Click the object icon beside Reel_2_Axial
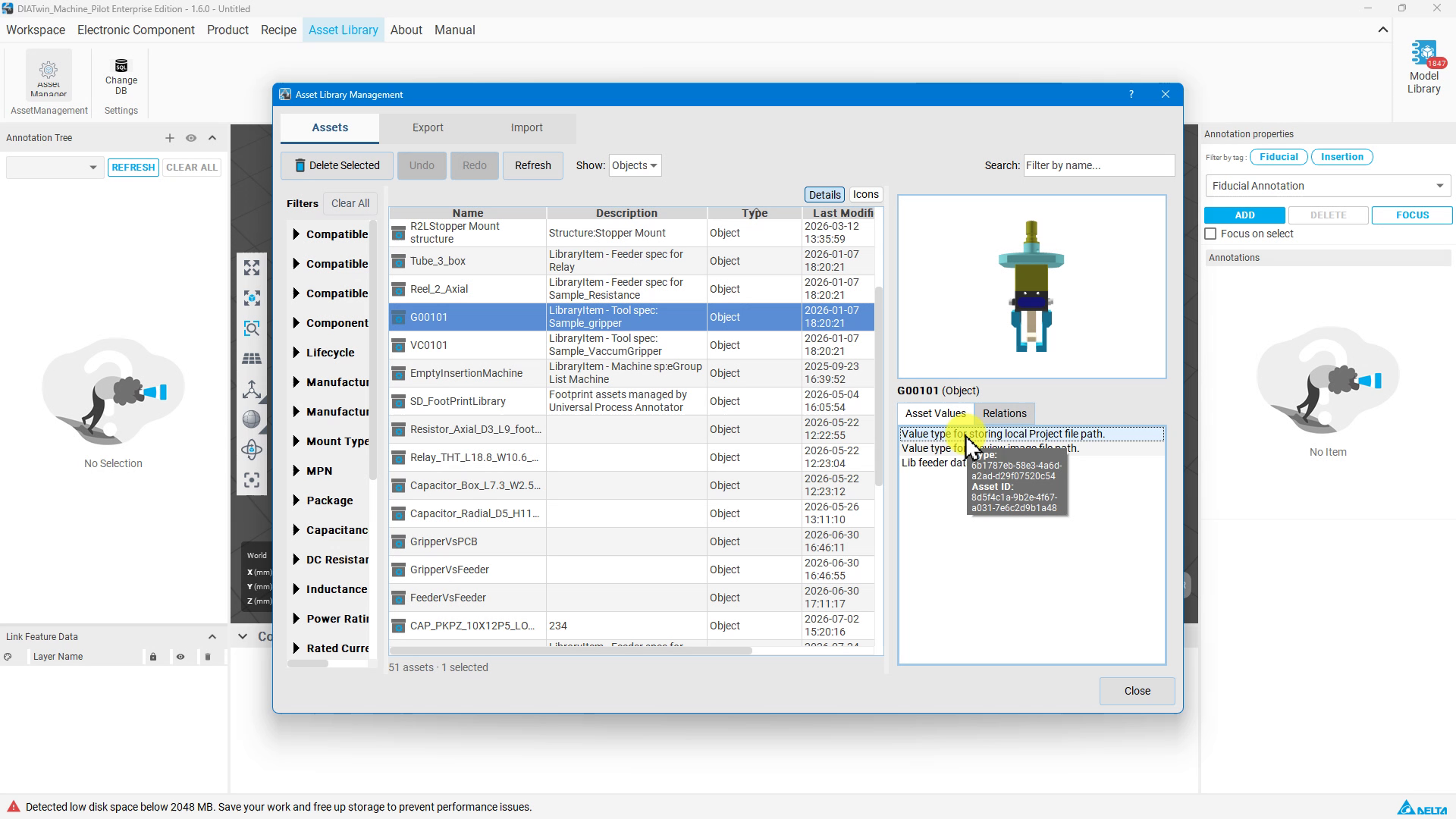 pos(398,289)
